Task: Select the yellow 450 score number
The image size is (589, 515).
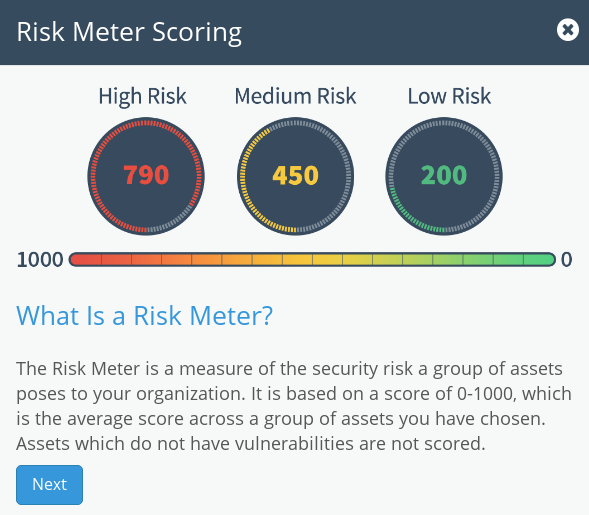Action: point(295,175)
